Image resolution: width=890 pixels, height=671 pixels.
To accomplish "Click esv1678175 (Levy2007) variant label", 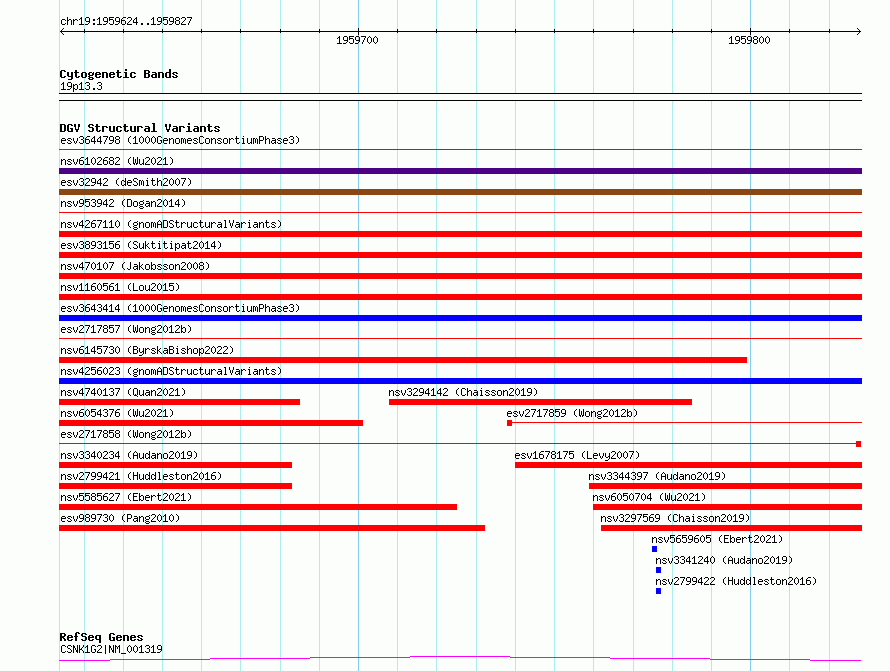I will point(577,455).
